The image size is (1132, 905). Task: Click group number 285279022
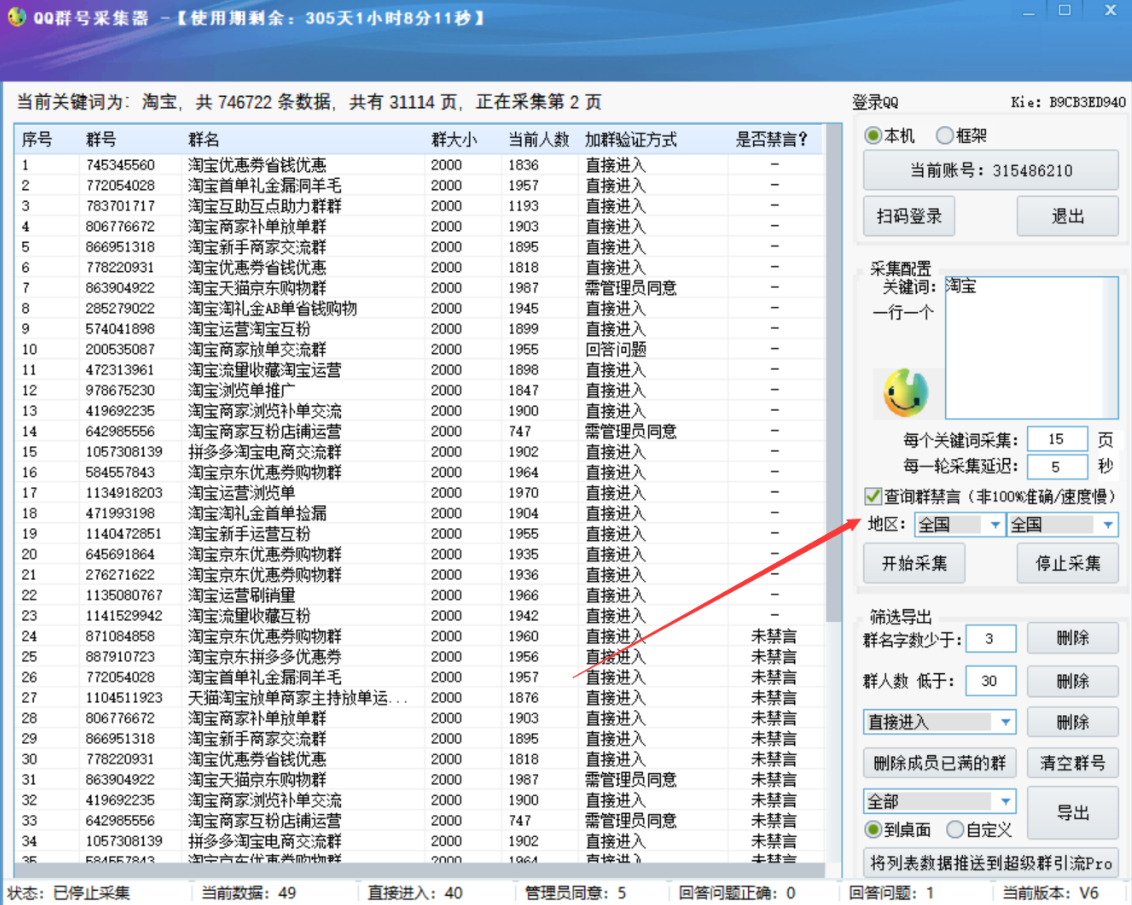[x=120, y=309]
